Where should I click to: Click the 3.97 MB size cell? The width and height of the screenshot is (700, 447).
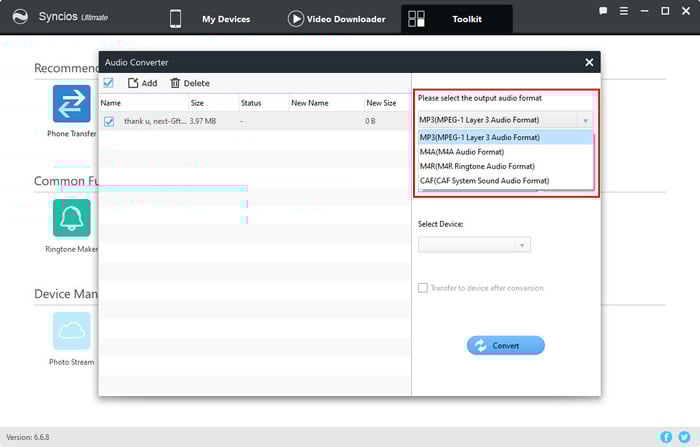(x=203, y=121)
